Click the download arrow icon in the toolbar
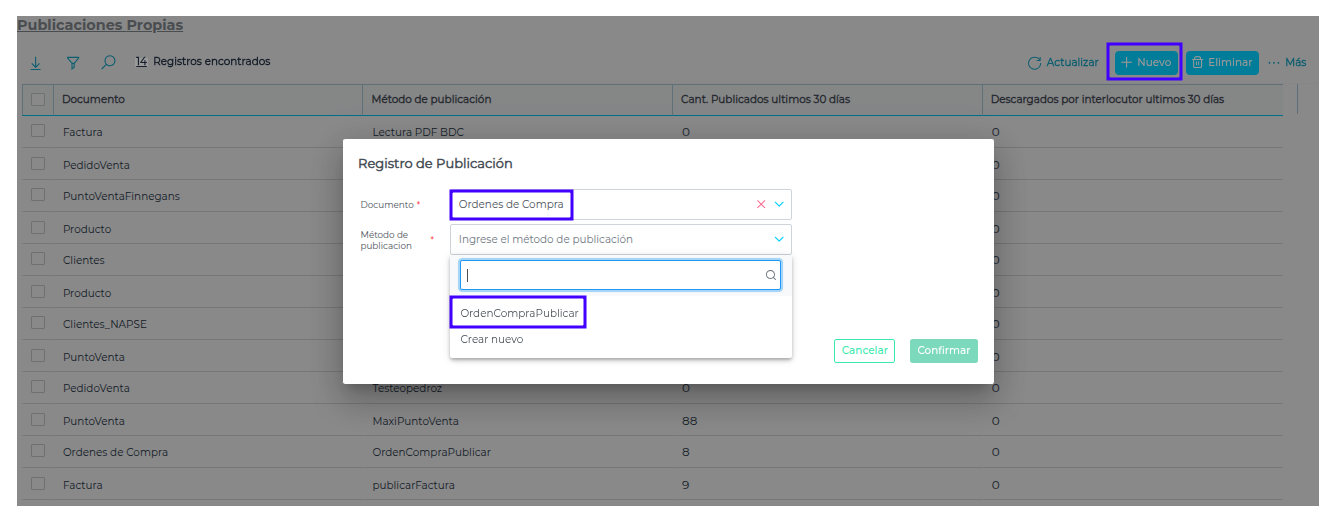The height and width of the screenshot is (520, 1334). (x=35, y=62)
